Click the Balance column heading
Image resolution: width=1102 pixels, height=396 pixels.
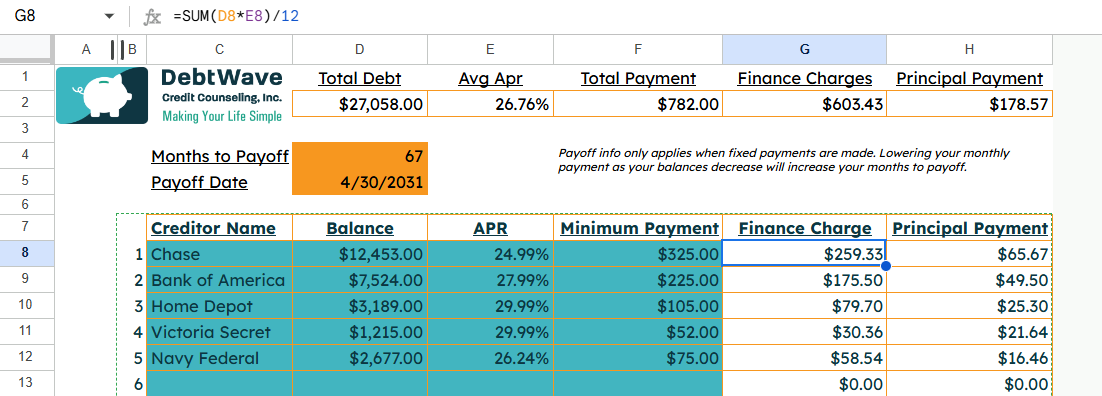(x=359, y=228)
